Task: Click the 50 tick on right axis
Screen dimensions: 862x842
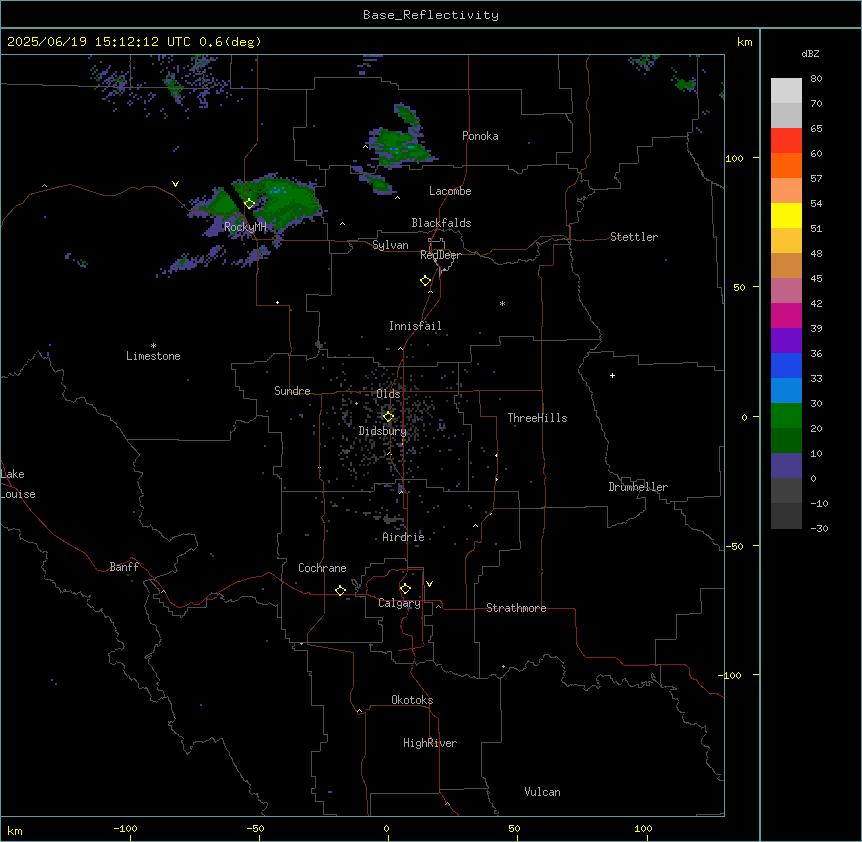Action: coord(739,287)
